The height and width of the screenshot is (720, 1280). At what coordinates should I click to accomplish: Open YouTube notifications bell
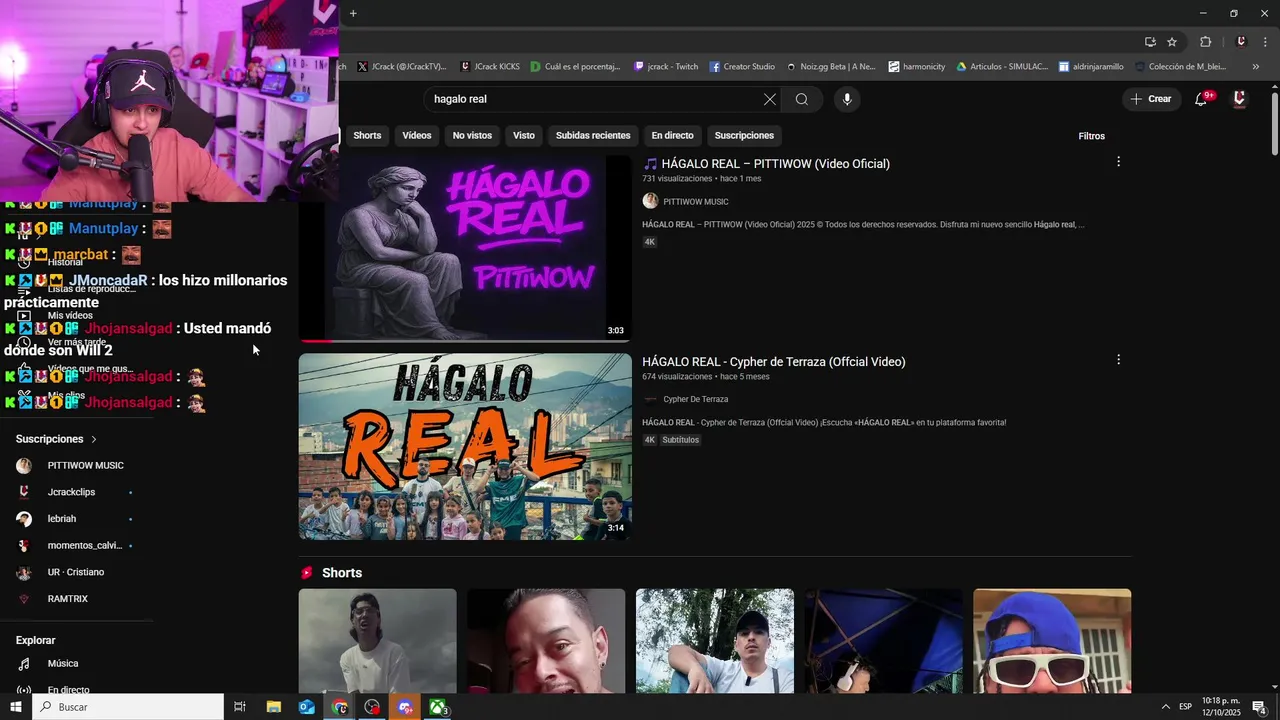1202,99
